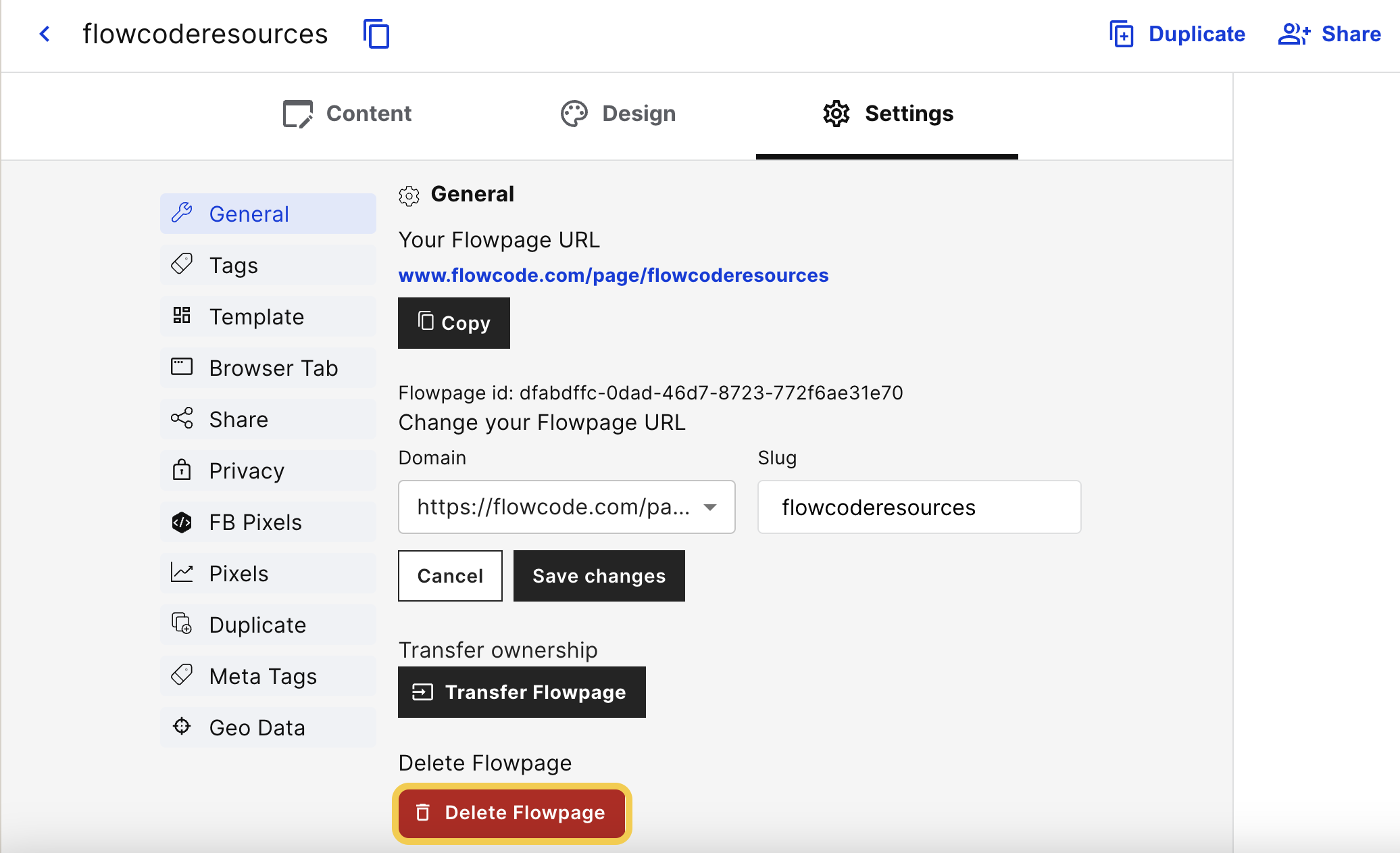Open Pixels settings section
Screen dimensions: 1400x853
tap(268, 573)
